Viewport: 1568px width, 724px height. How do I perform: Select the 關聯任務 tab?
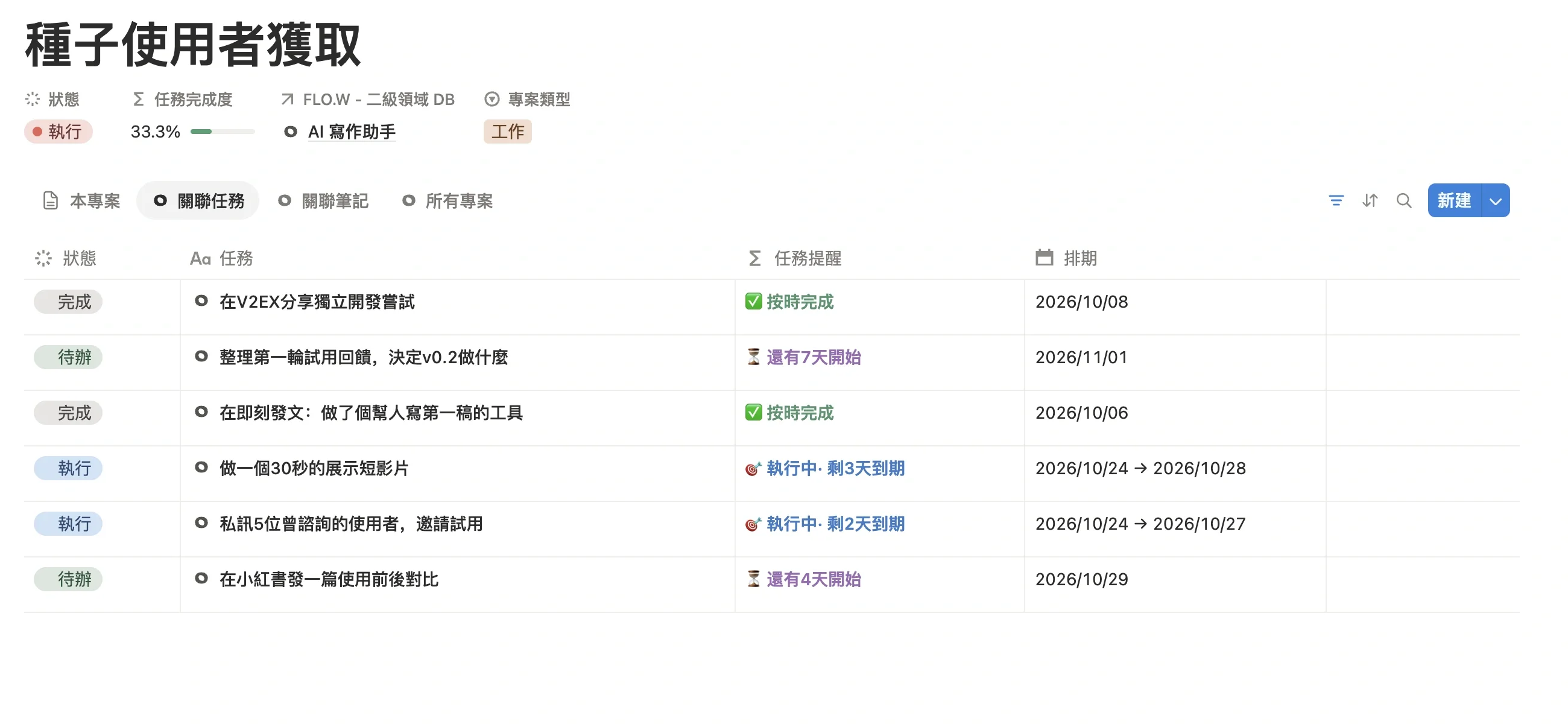[x=198, y=201]
